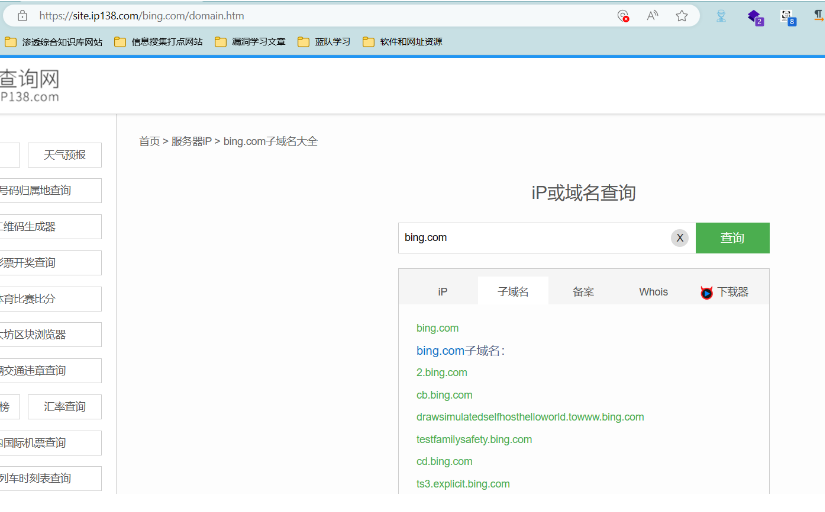This screenshot has width=825, height=512.
Task: Click 体育比赛比分 sidebar button
Action: tap(51, 299)
